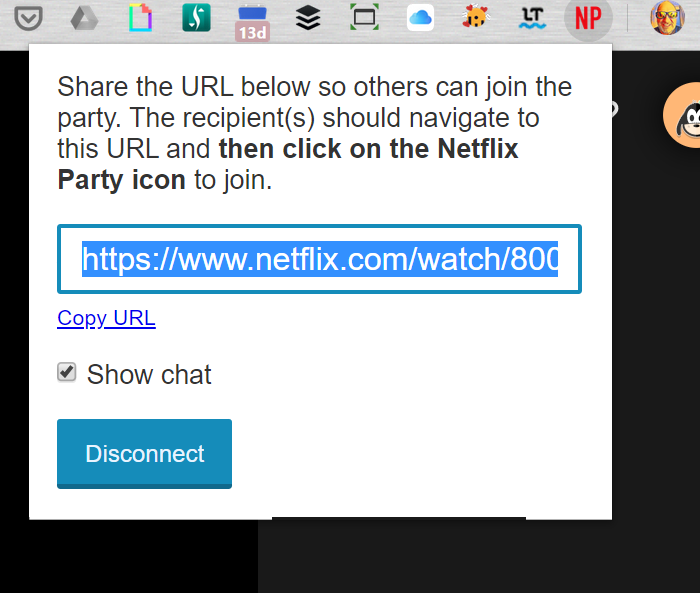The image size is (700, 593).
Task: Click the Copy URL link
Action: [106, 319]
